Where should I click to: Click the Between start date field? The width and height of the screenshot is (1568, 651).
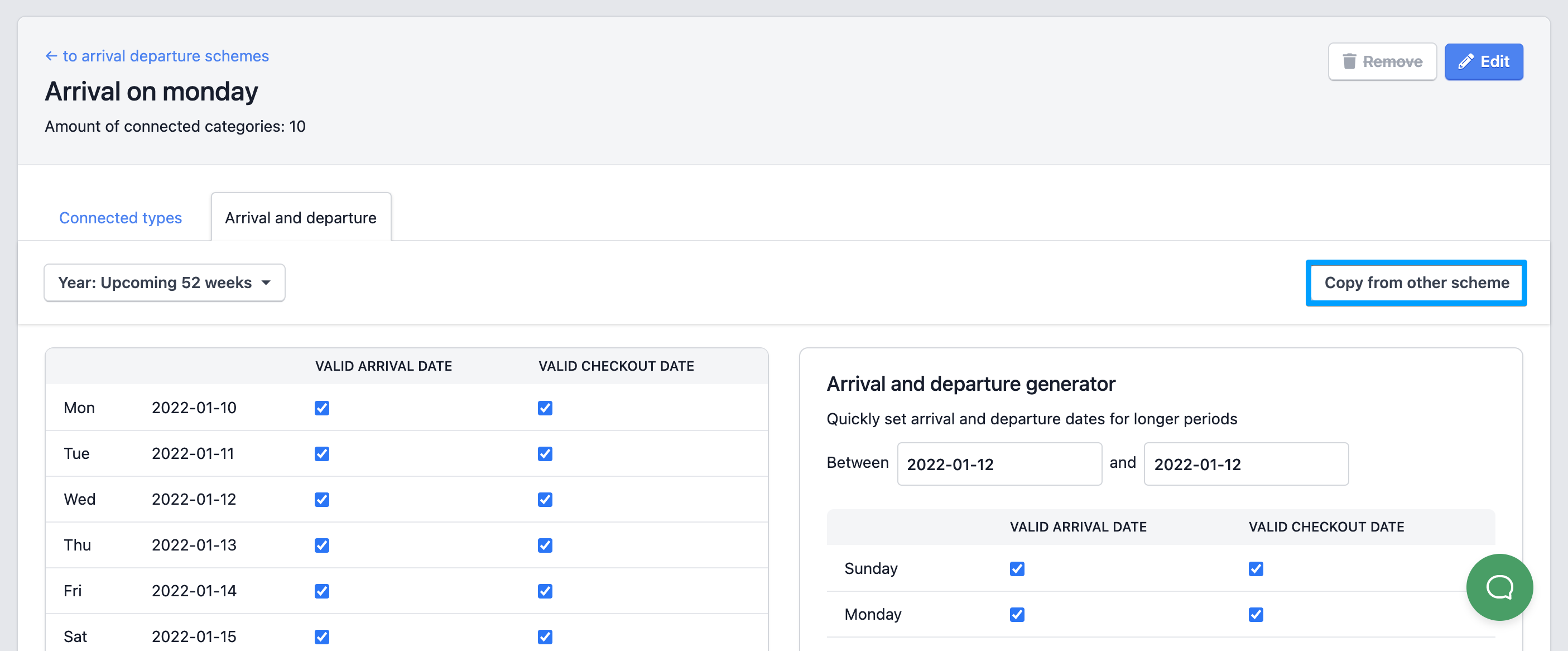coord(999,464)
